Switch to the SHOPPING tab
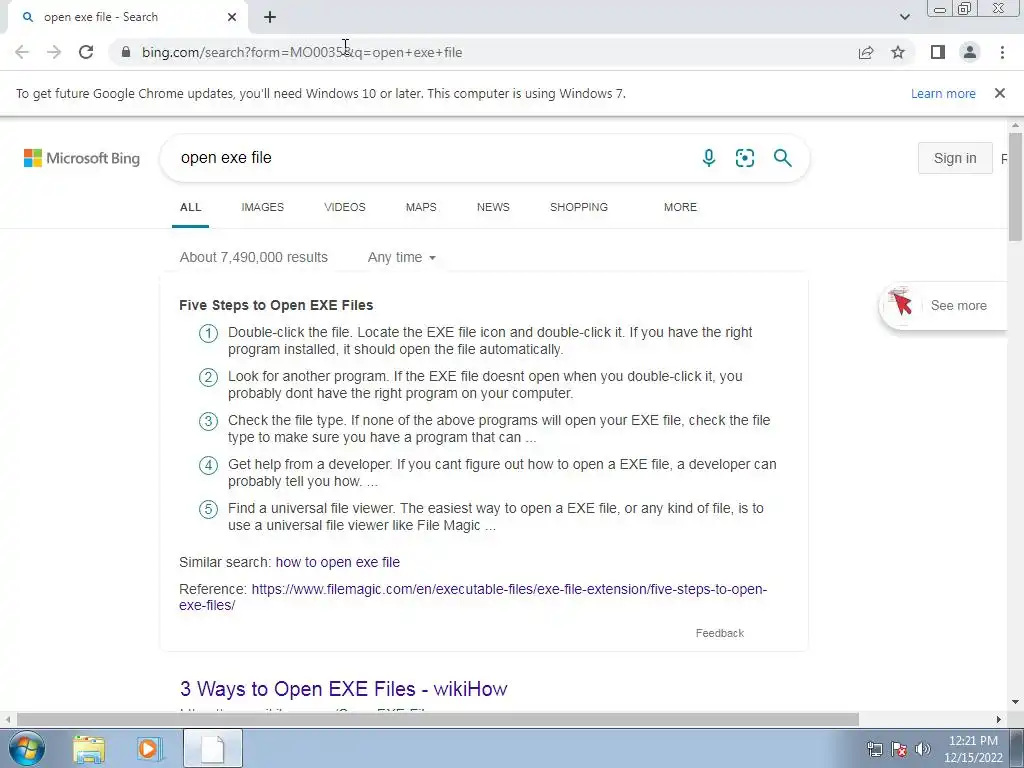This screenshot has height=768, width=1024. 579,207
